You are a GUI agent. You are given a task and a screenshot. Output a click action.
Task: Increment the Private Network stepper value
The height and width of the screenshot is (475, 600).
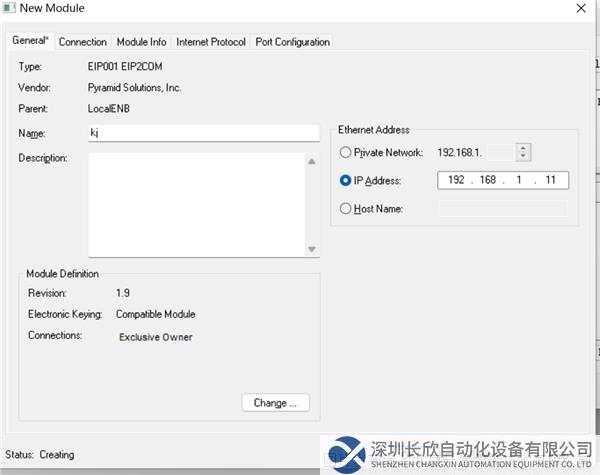pos(523,149)
